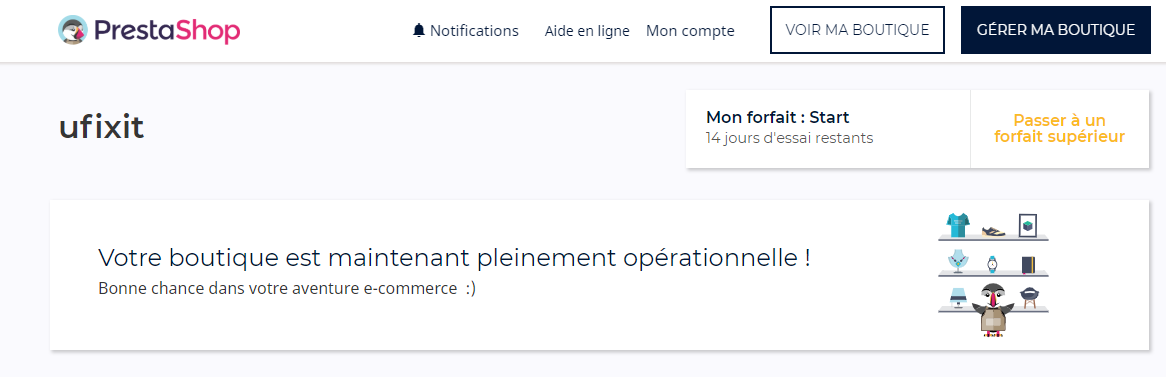Click the ufixit shop name heading

(101, 128)
